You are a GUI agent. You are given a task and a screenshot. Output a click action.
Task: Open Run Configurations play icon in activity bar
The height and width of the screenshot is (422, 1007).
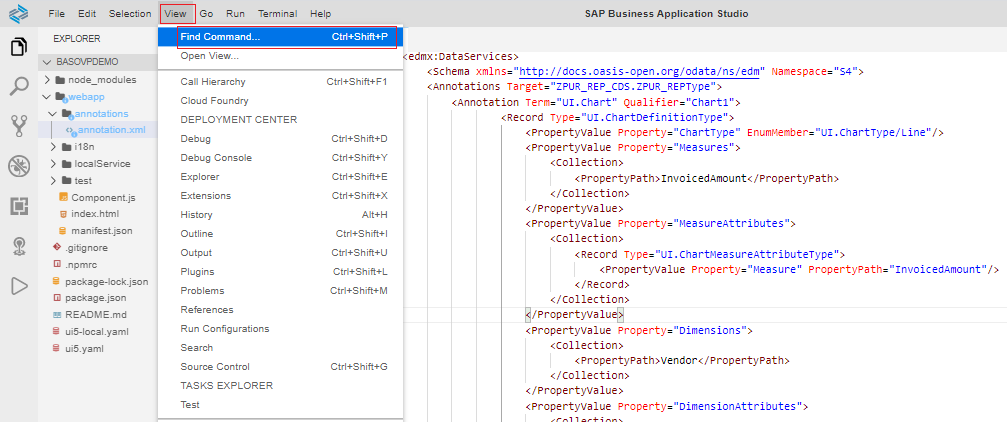coord(19,286)
